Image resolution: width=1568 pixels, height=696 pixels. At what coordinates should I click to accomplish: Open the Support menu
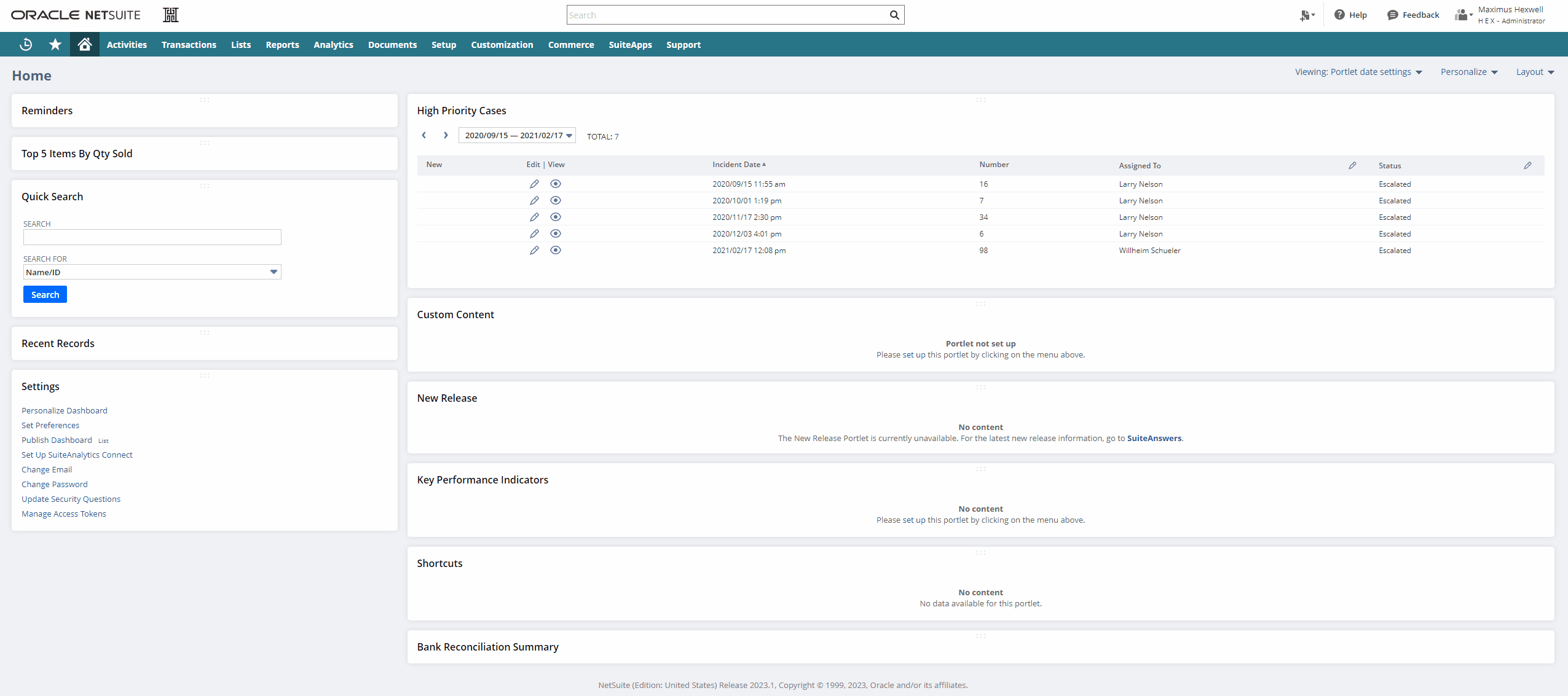click(x=684, y=44)
